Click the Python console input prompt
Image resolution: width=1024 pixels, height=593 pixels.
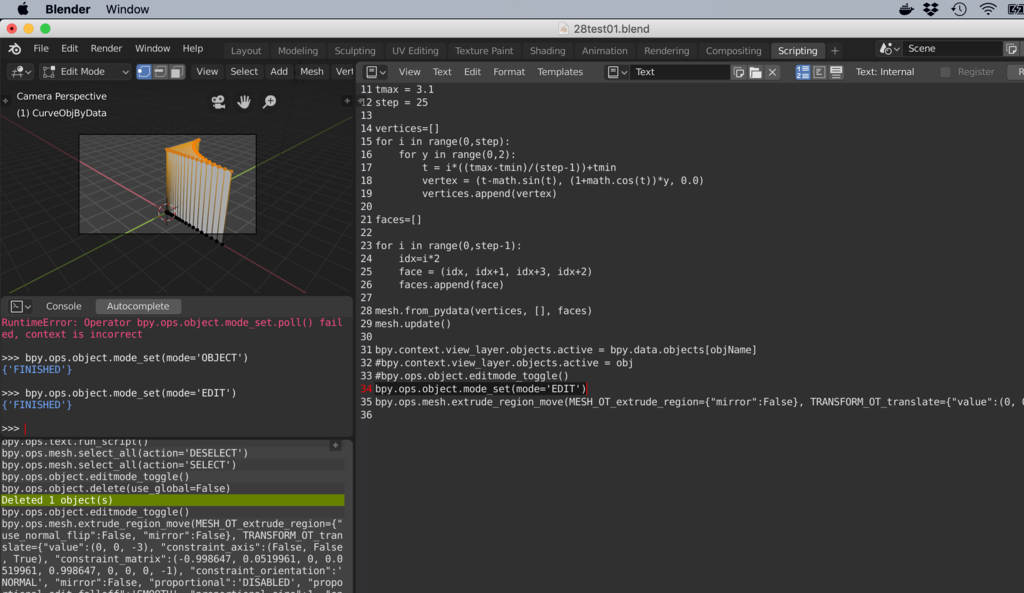point(176,428)
